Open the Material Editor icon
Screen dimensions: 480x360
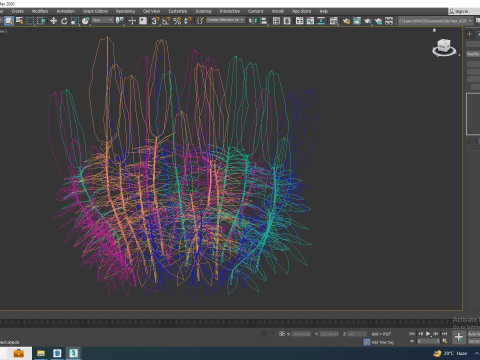pyautogui.click(x=333, y=21)
